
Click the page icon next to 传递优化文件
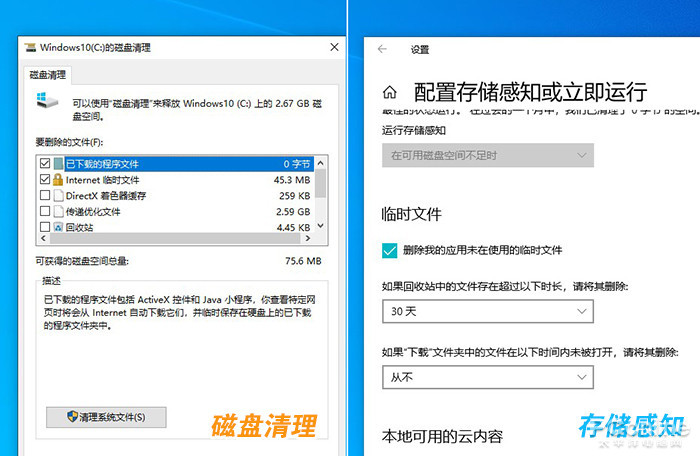tap(58, 211)
